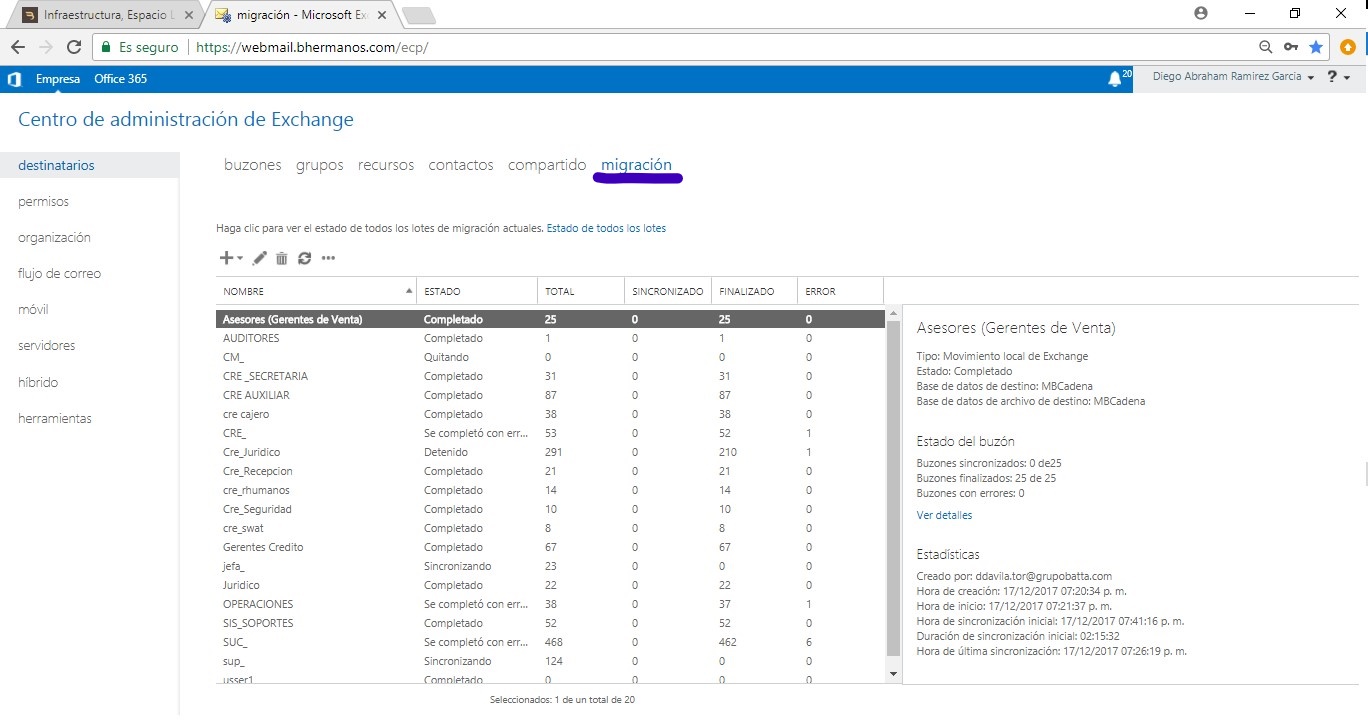
Task: Switch to the buzones tab
Action: [252, 165]
